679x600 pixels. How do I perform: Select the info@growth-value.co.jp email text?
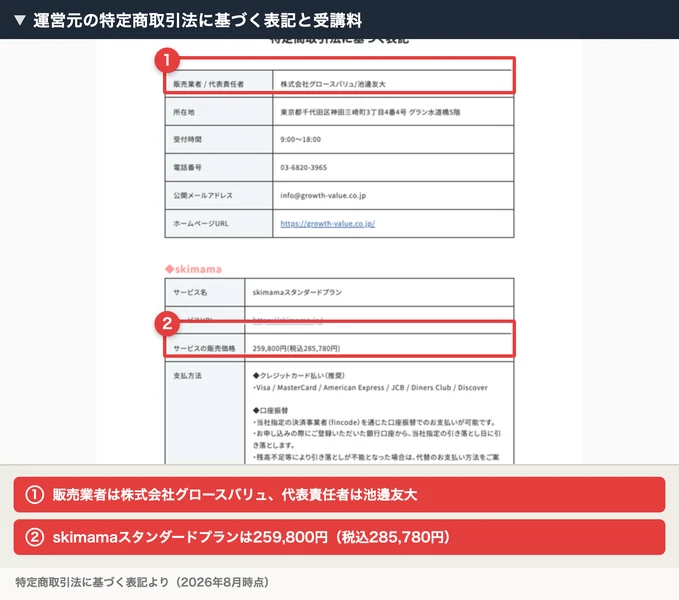click(323, 195)
